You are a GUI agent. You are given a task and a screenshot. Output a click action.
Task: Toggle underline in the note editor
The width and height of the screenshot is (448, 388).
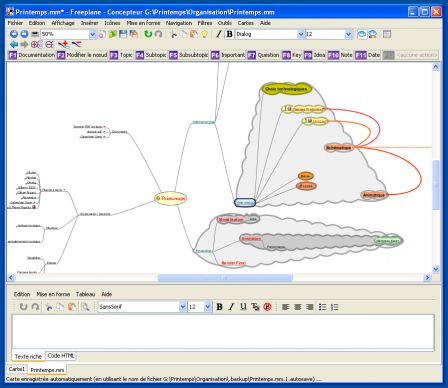(243, 307)
